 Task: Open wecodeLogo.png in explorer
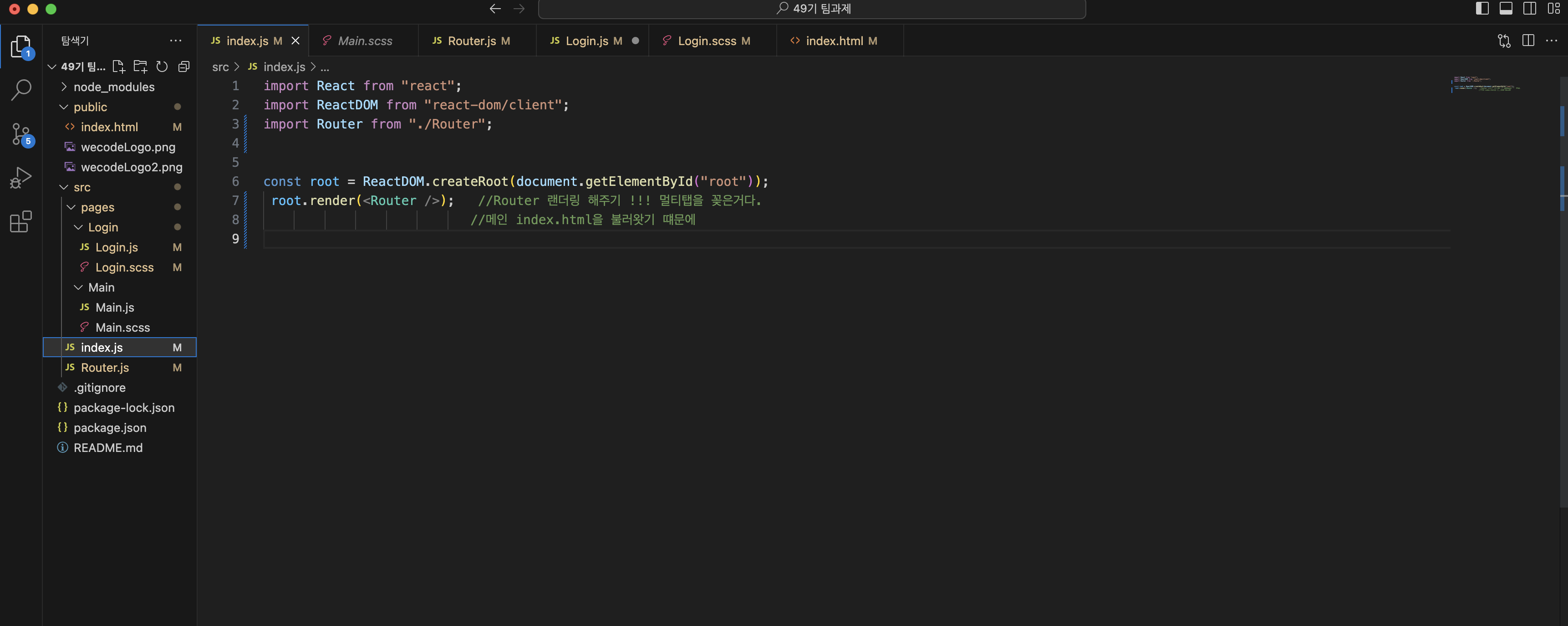[119, 147]
